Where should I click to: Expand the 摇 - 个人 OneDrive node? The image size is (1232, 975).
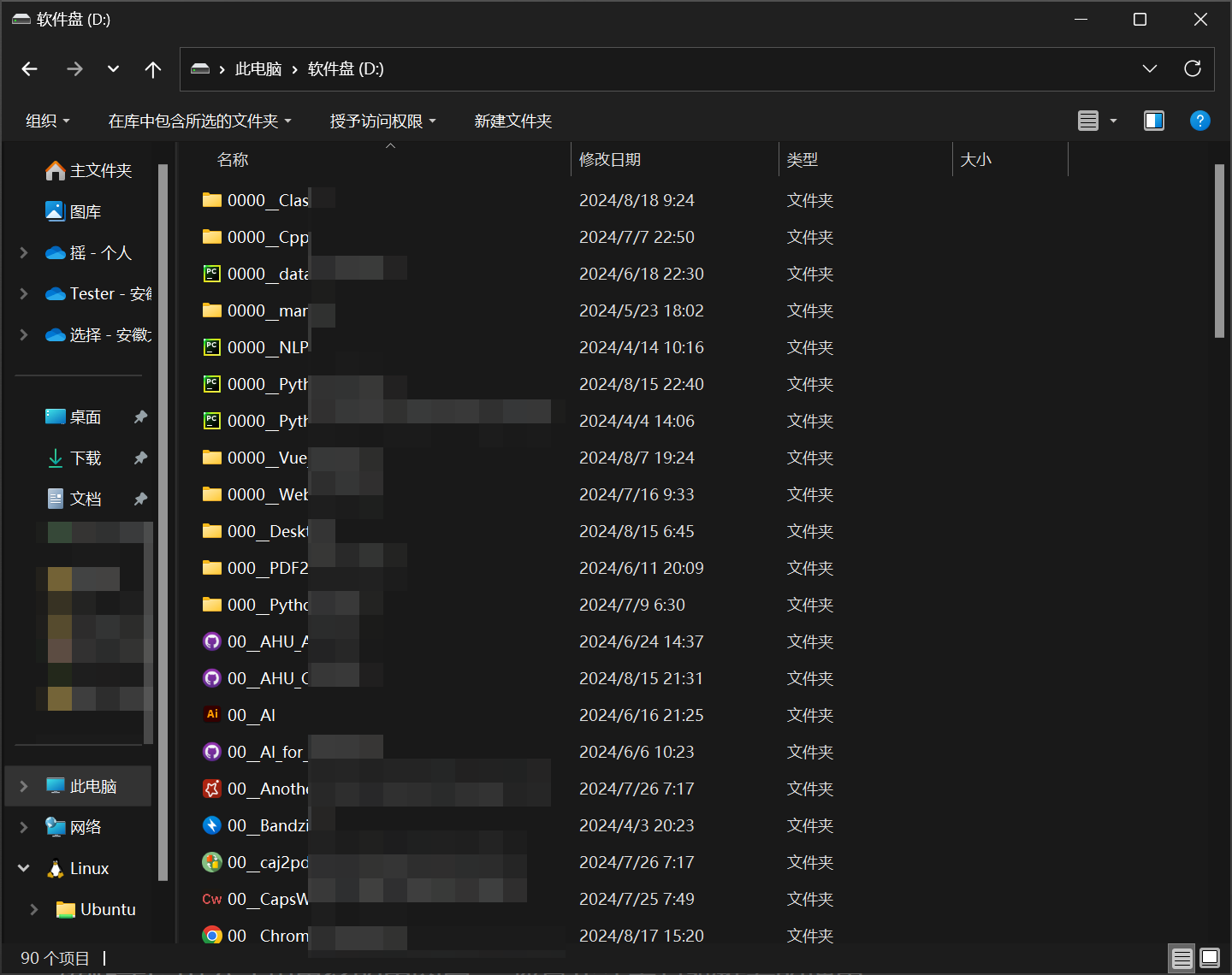tap(24, 252)
